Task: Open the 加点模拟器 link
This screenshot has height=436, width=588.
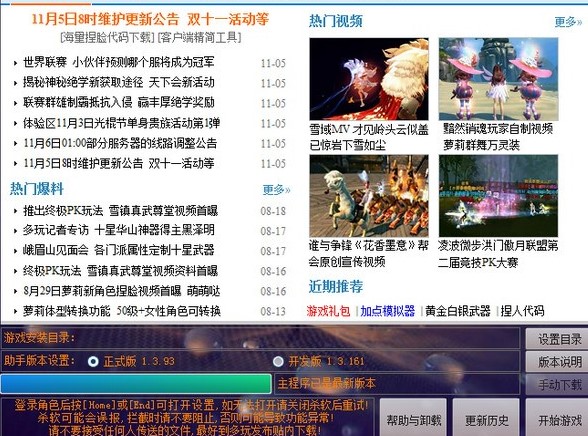Action: coord(388,311)
